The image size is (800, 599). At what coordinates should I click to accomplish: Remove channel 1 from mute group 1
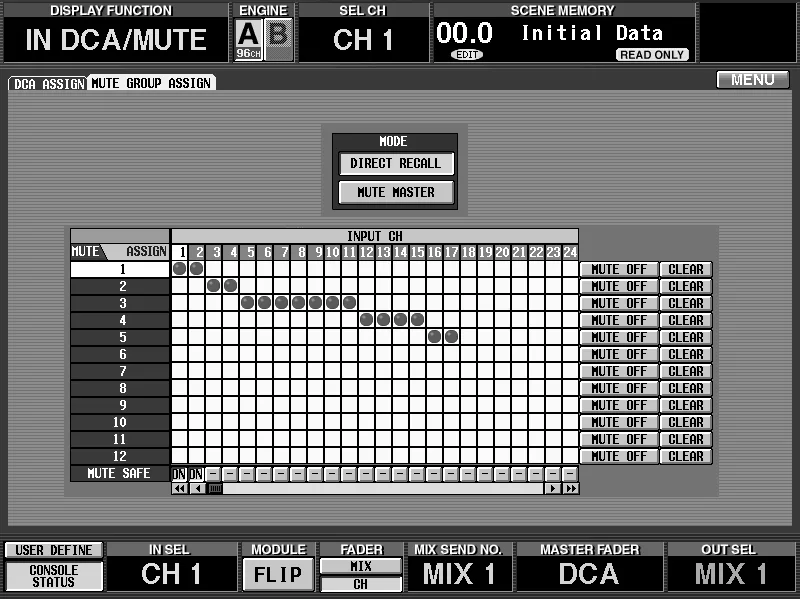(x=180, y=269)
